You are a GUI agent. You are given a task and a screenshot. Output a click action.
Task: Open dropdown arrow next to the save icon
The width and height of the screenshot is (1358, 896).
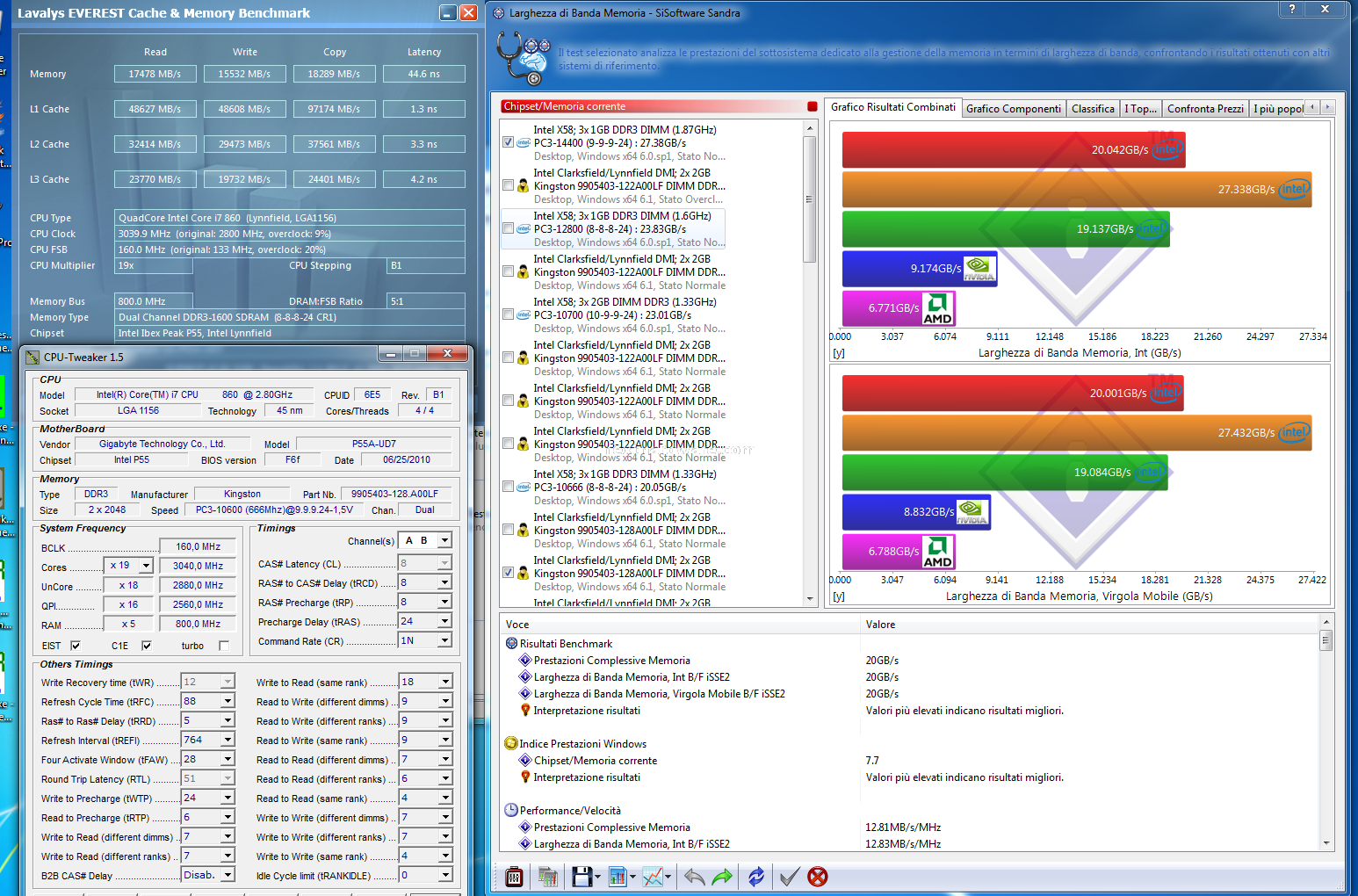[x=597, y=877]
